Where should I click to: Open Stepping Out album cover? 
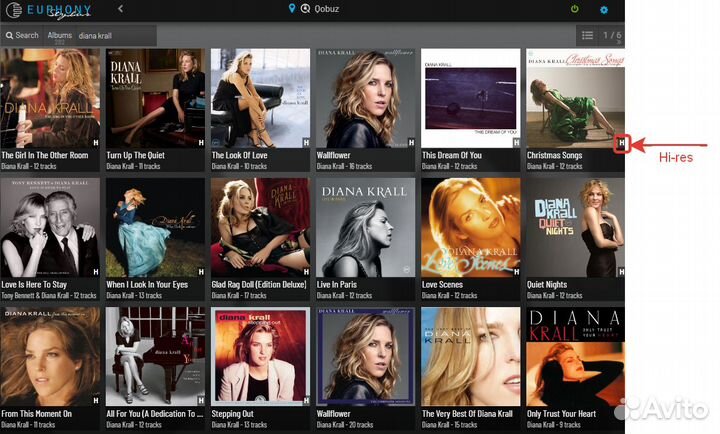tap(260, 356)
